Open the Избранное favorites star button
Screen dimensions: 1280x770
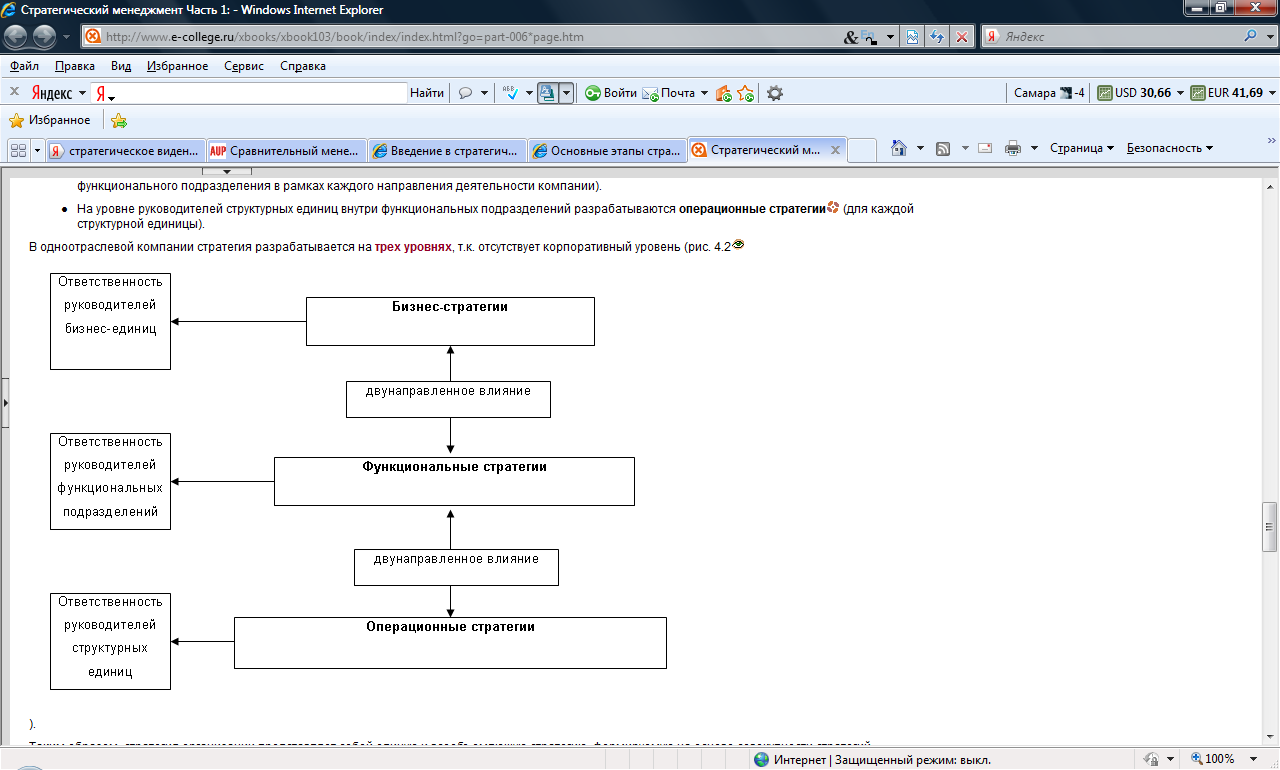click(x=50, y=120)
